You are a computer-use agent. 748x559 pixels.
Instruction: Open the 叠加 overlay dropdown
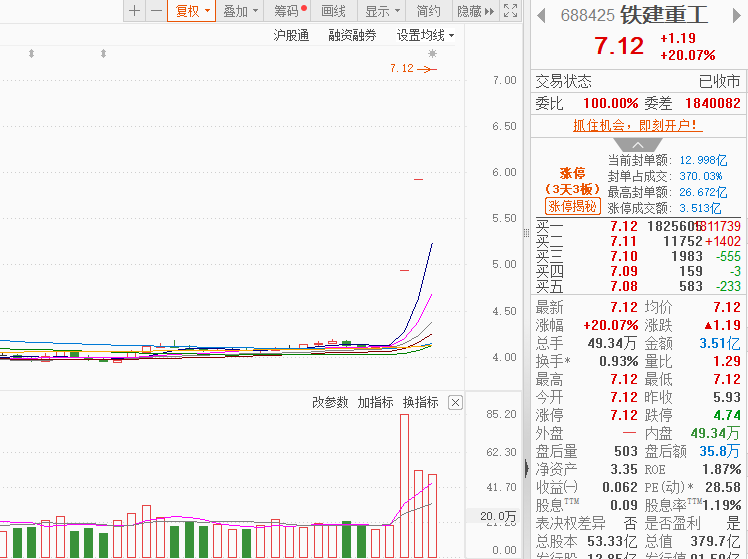coord(240,11)
